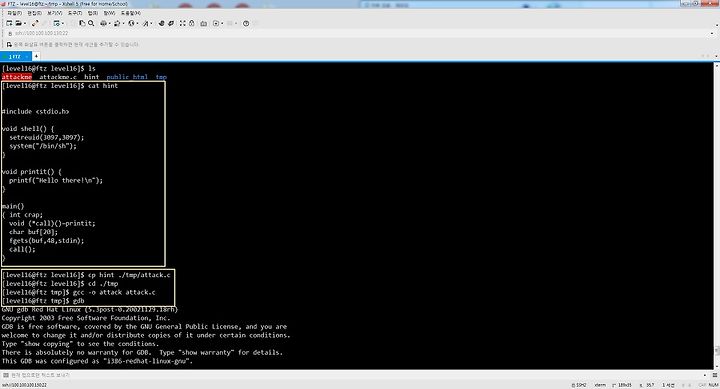Open session Properties from the toolbar icon
Screen dimensions: 720x389
pos(56,23)
